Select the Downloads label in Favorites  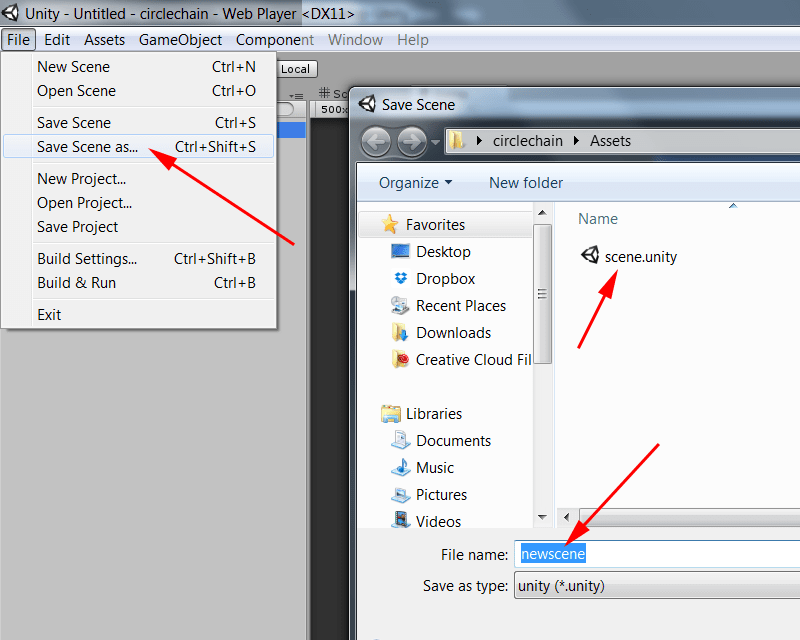pyautogui.click(x=454, y=333)
